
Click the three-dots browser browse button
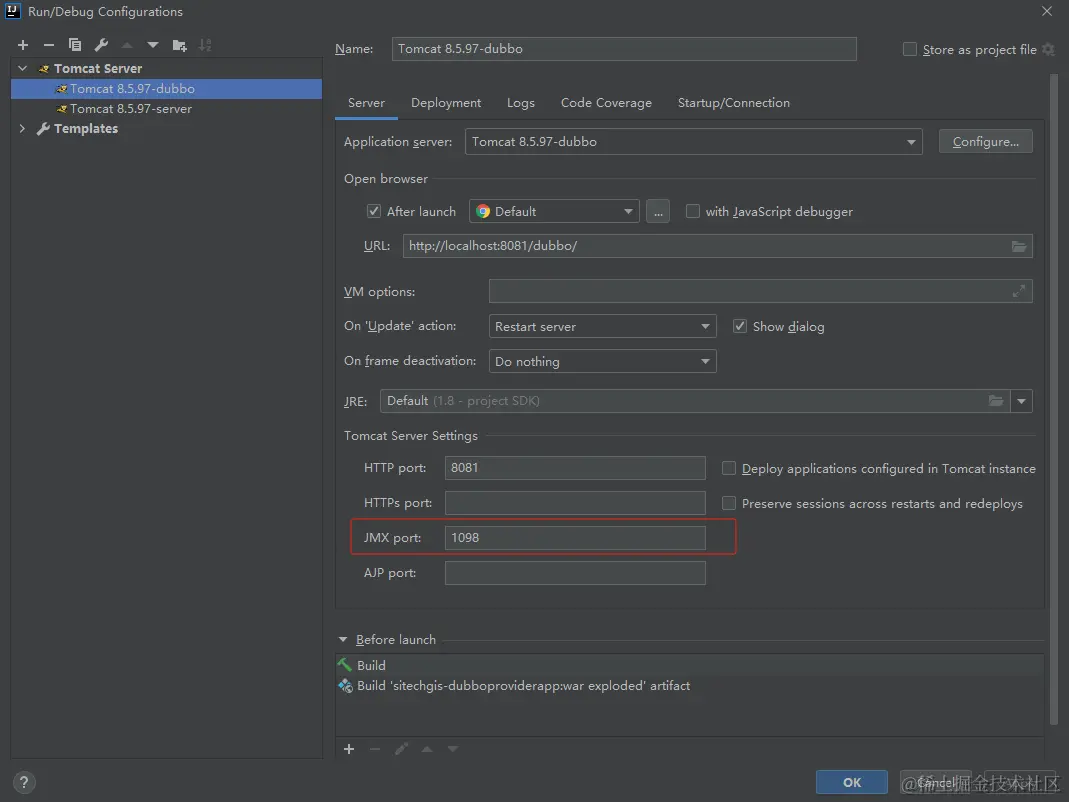(658, 211)
